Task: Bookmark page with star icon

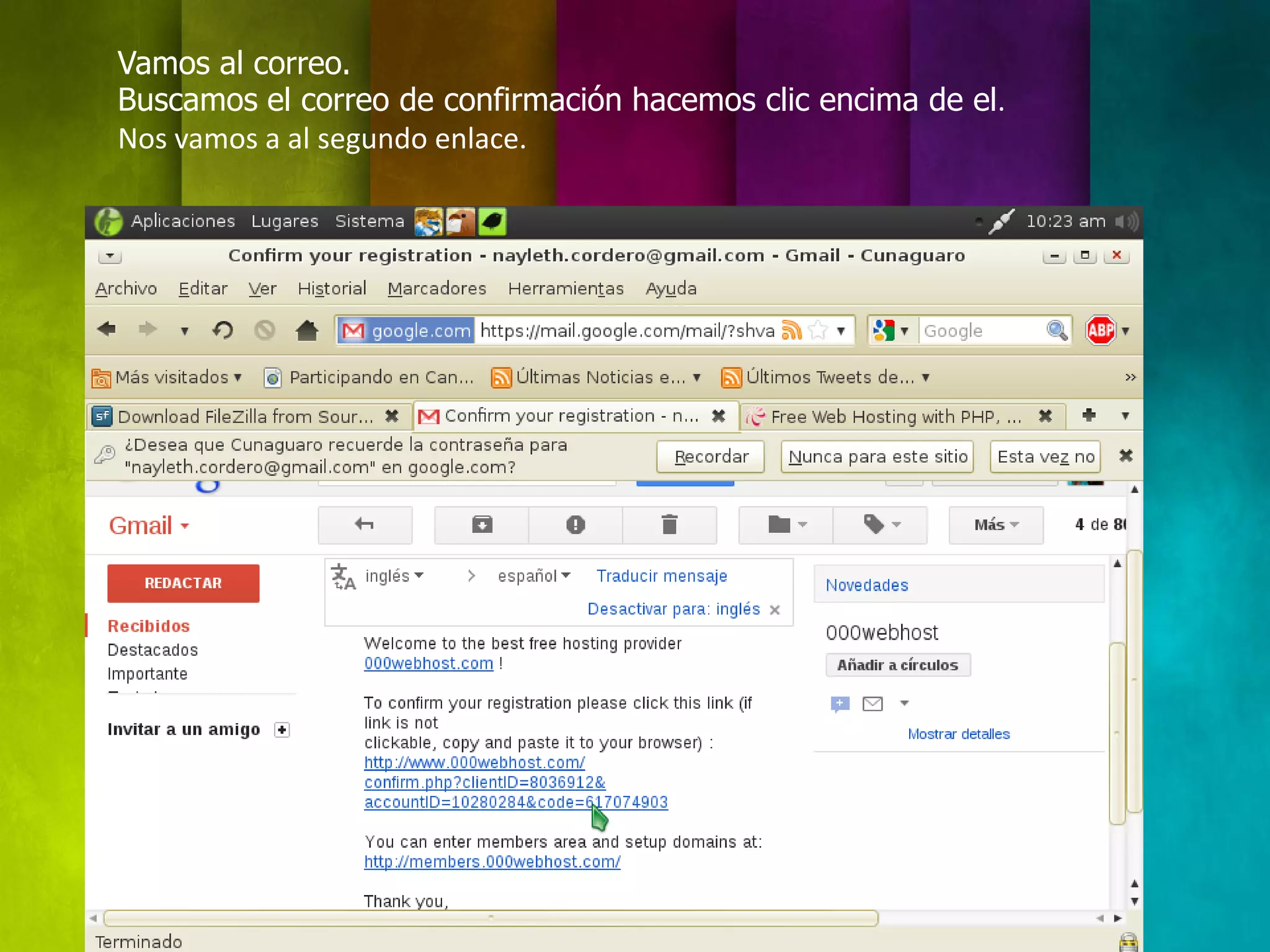Action: [819, 330]
